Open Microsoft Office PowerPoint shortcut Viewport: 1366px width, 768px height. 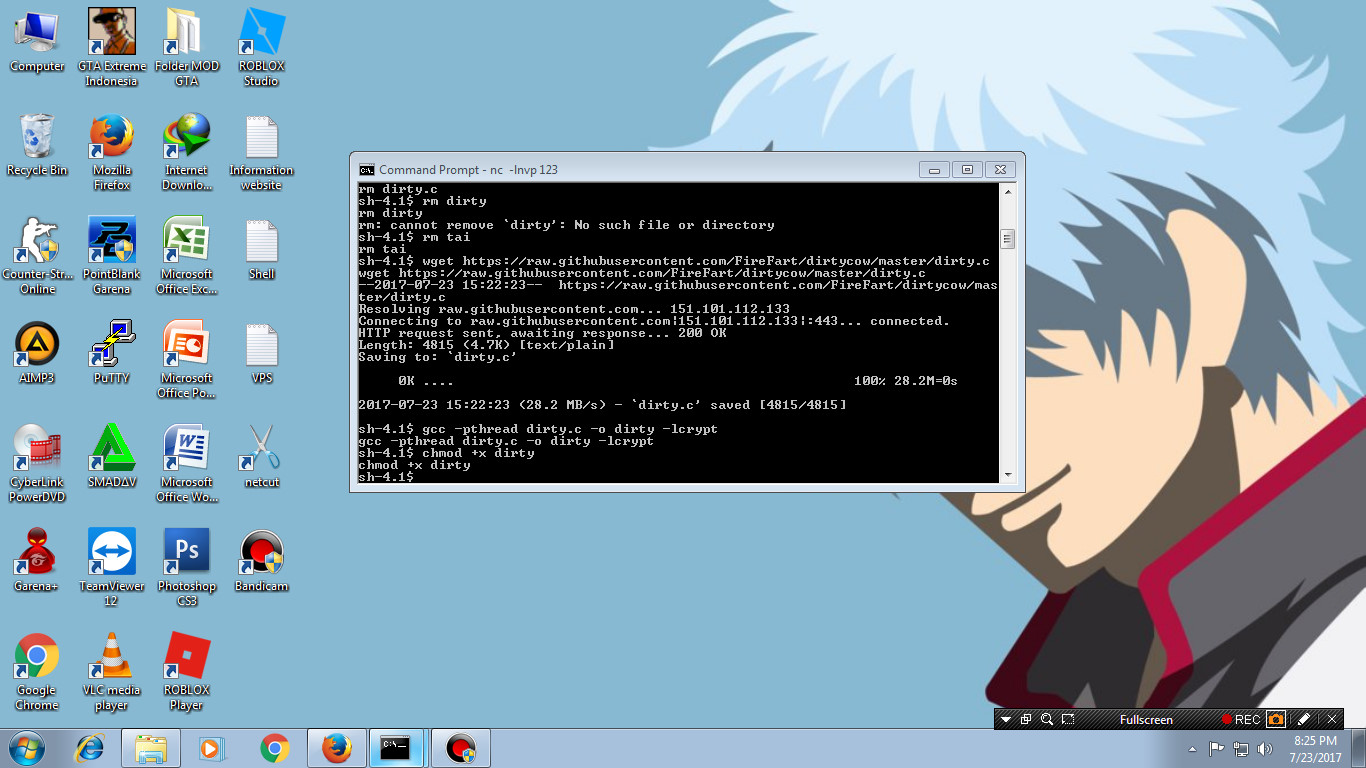point(186,359)
